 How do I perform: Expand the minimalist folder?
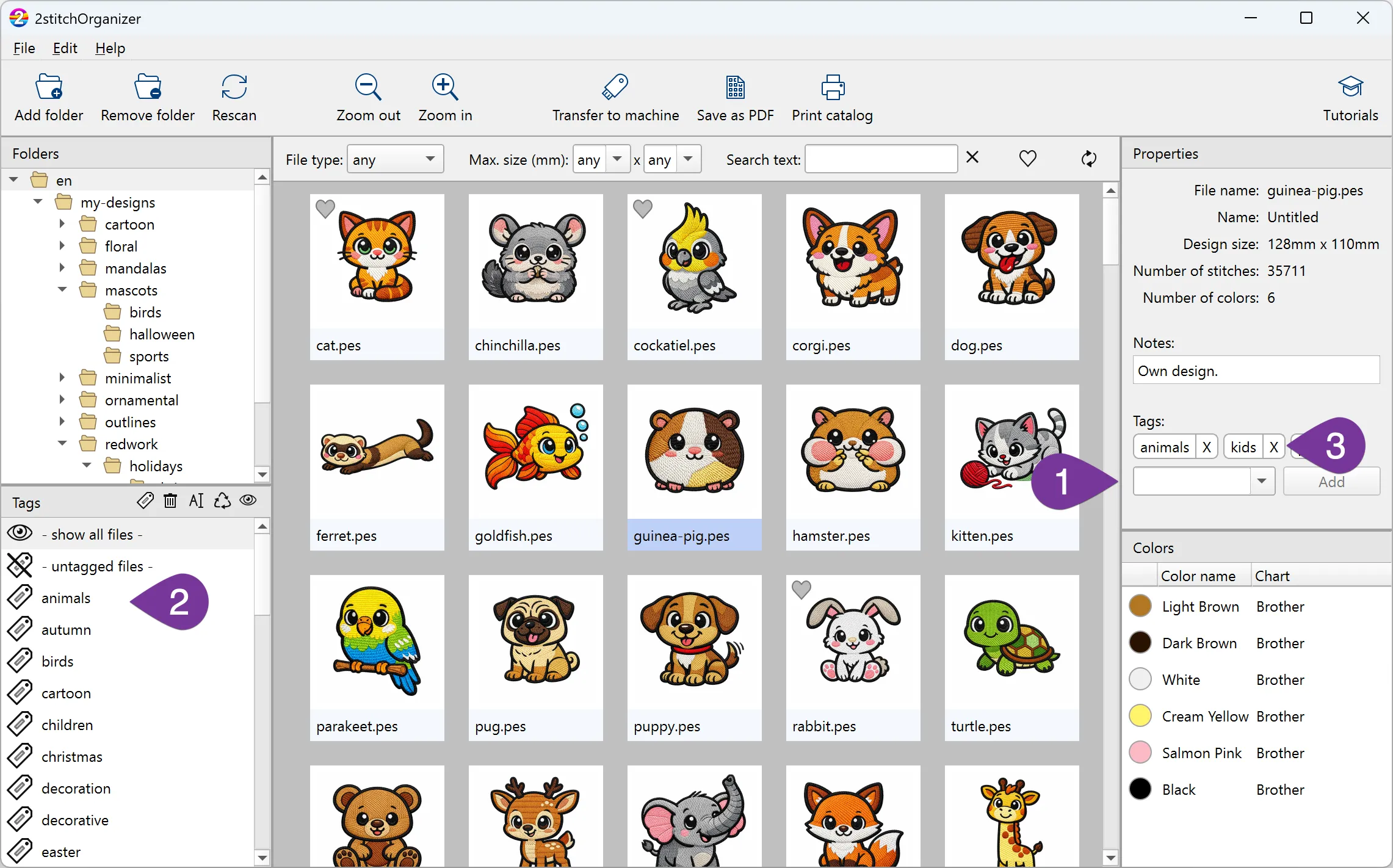pyautogui.click(x=62, y=378)
